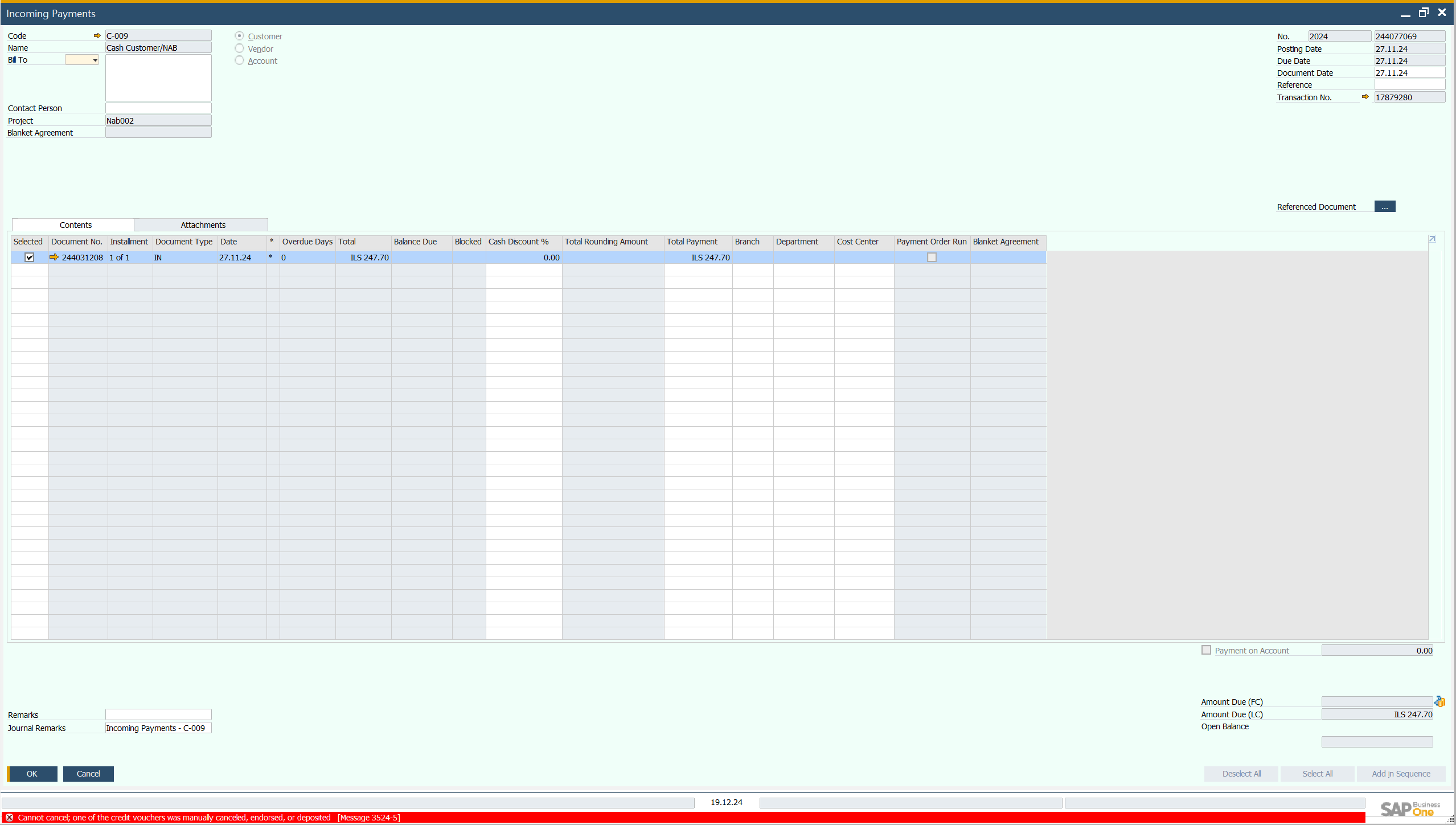This screenshot has height=825, width=1456.
Task: Select the Vendor radio button
Action: [240, 49]
